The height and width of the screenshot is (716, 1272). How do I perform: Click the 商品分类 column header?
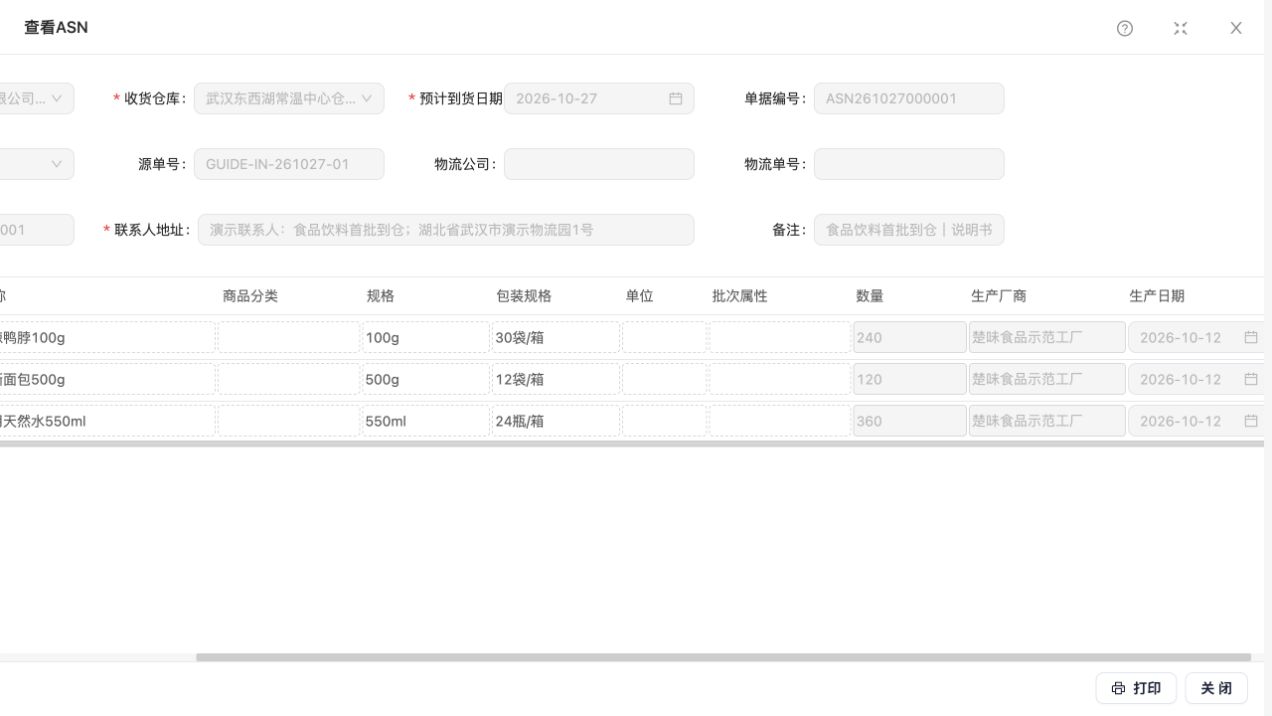point(250,296)
